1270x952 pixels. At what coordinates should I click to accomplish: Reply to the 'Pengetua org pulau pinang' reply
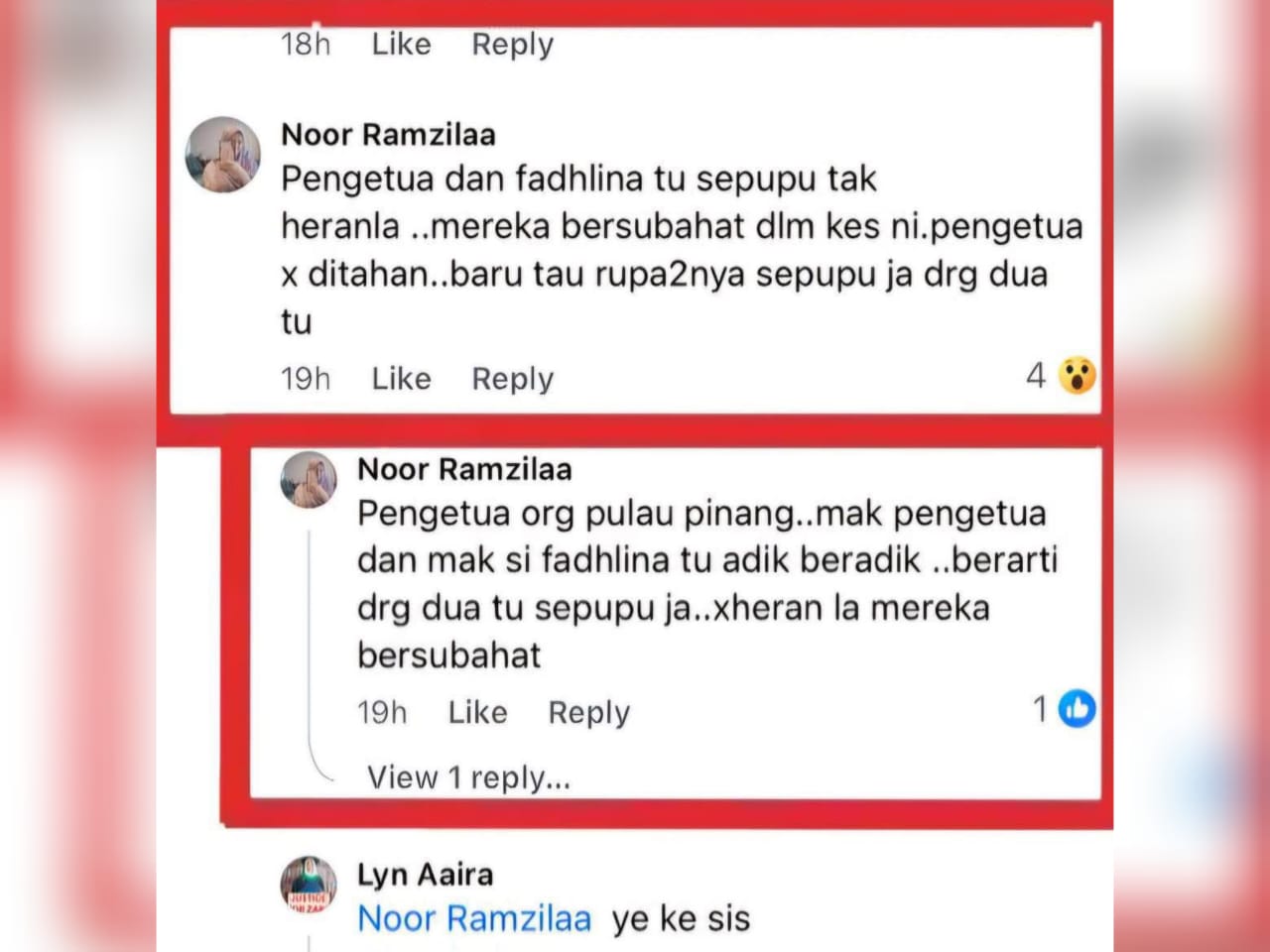(x=588, y=712)
